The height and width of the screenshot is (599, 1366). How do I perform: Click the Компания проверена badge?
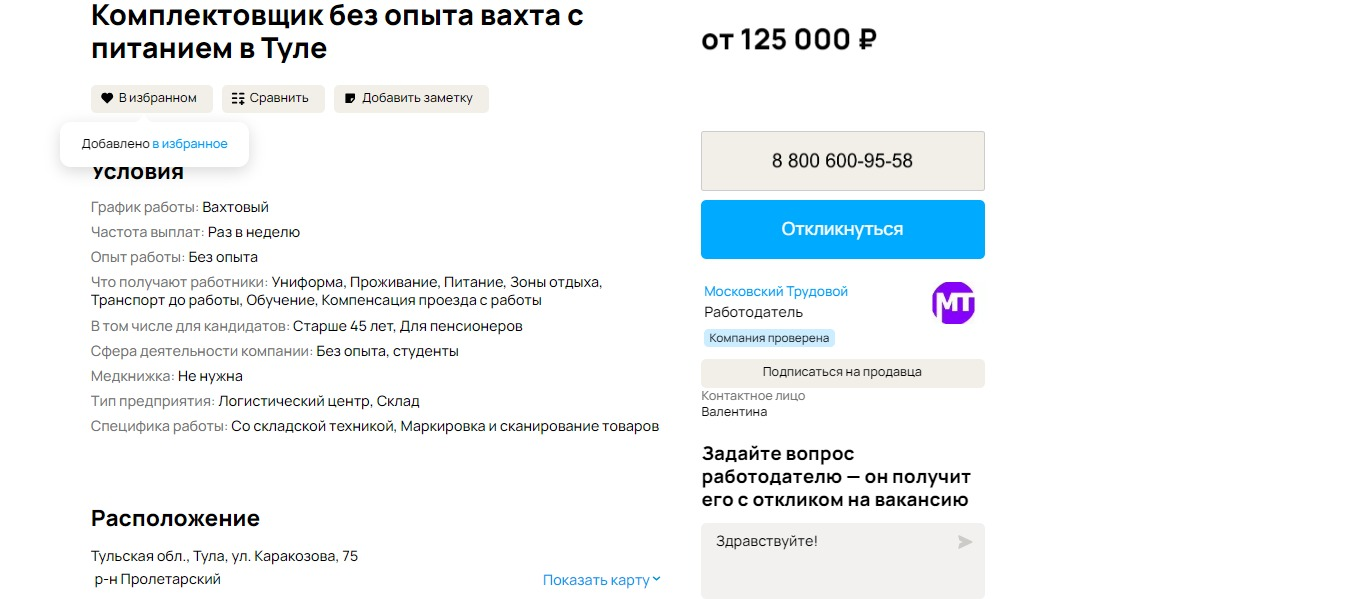769,338
